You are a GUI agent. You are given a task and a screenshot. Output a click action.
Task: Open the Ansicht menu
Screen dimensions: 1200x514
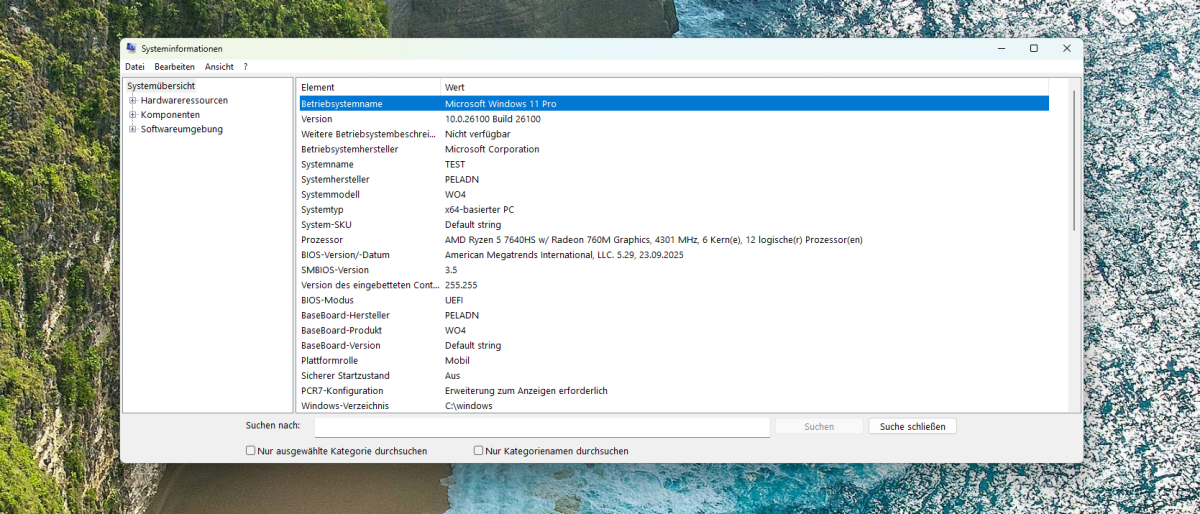[x=219, y=67]
